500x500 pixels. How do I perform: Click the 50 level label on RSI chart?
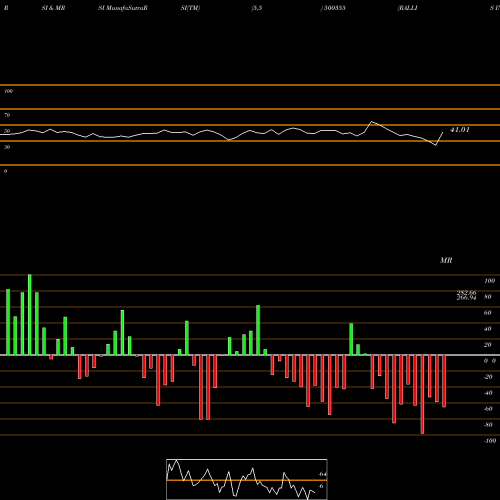(x=7, y=131)
